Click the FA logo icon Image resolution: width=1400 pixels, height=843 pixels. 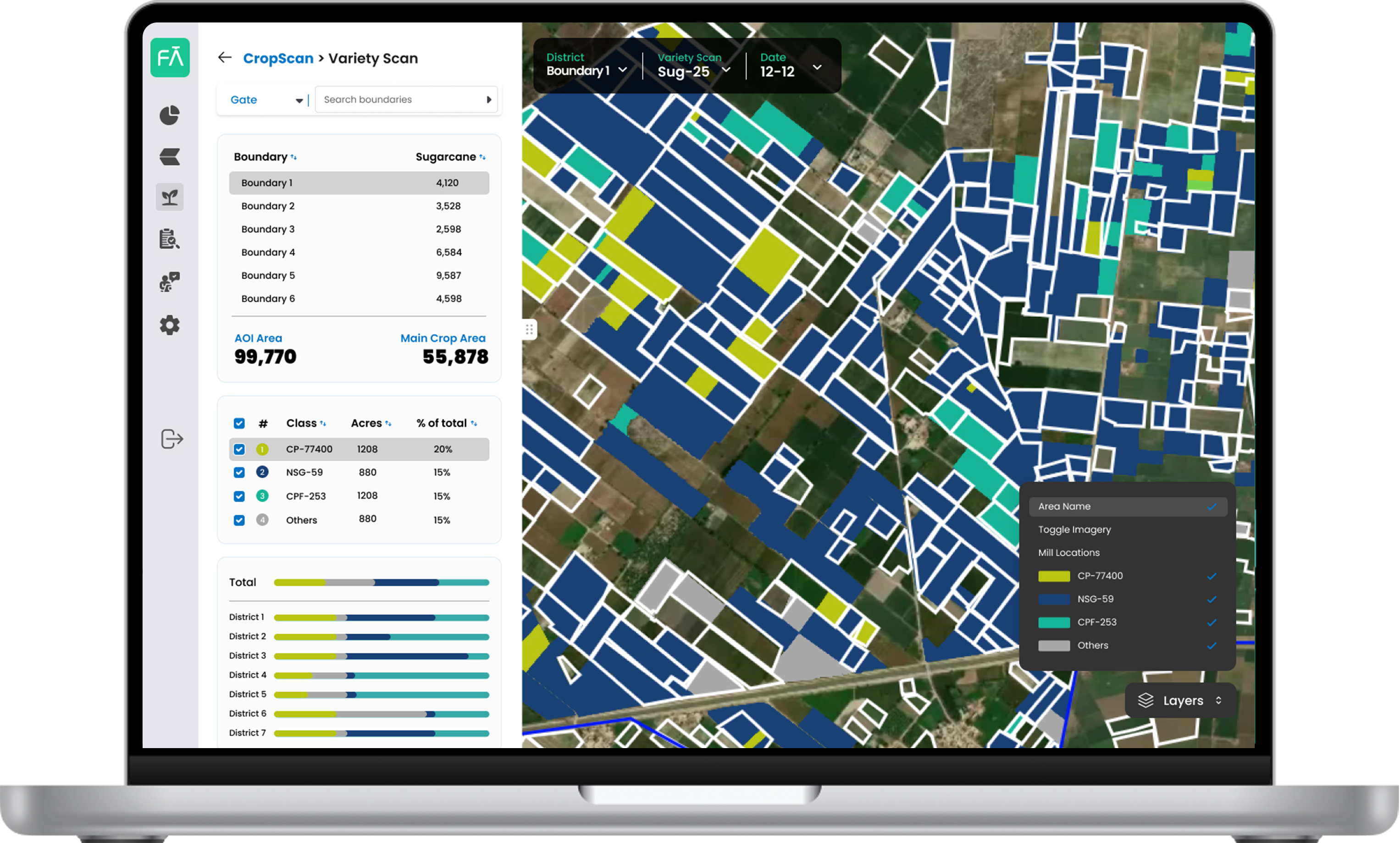170,57
